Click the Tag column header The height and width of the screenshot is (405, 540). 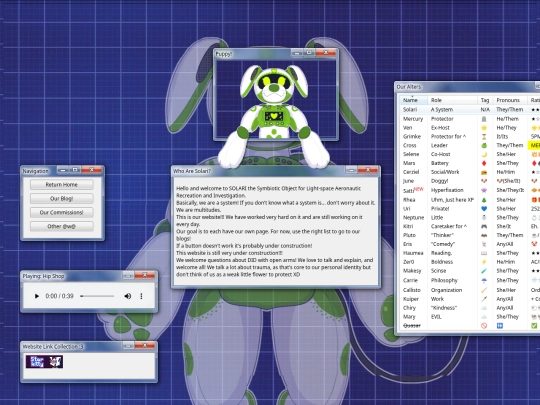485,100
